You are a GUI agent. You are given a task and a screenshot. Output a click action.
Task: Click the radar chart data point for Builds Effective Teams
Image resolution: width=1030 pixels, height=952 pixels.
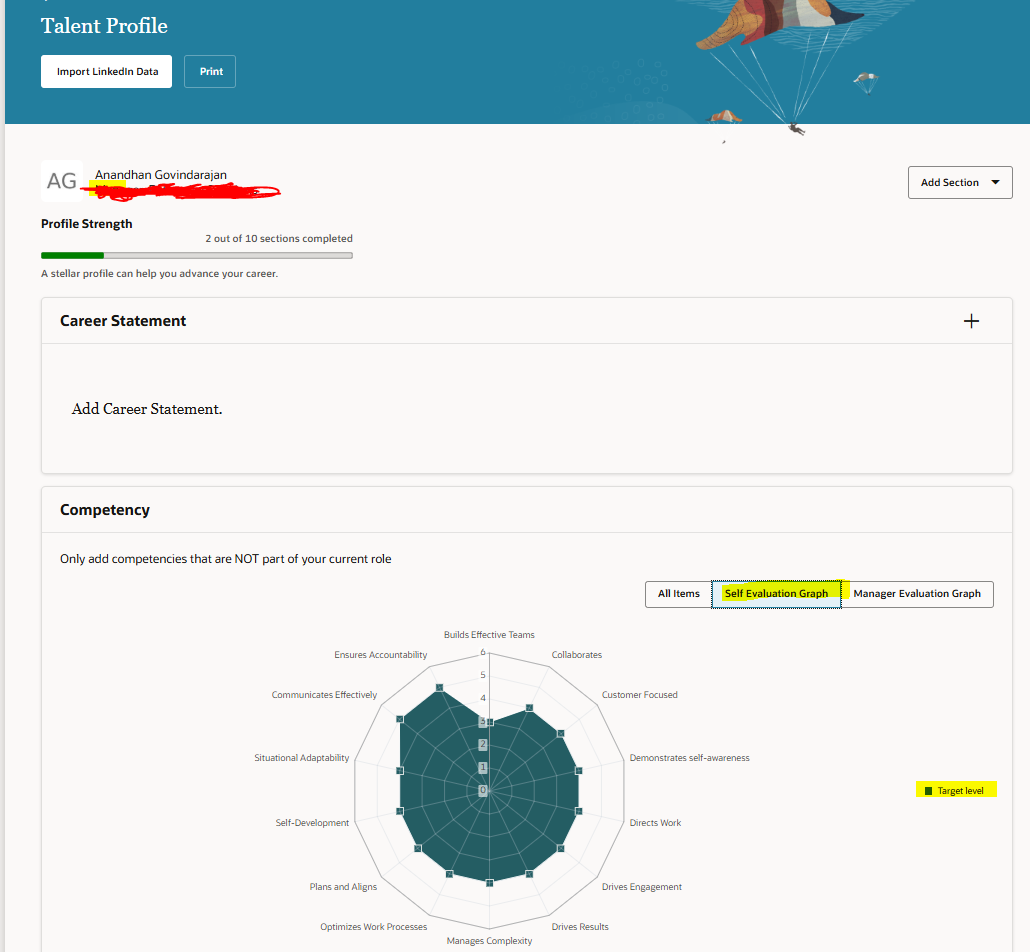(x=489, y=722)
